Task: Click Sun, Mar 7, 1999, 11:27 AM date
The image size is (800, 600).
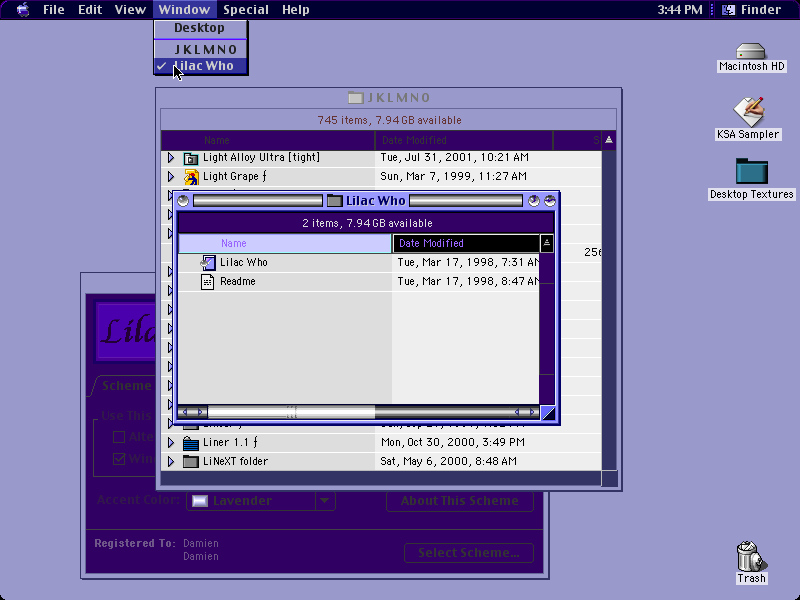Action: (454, 177)
